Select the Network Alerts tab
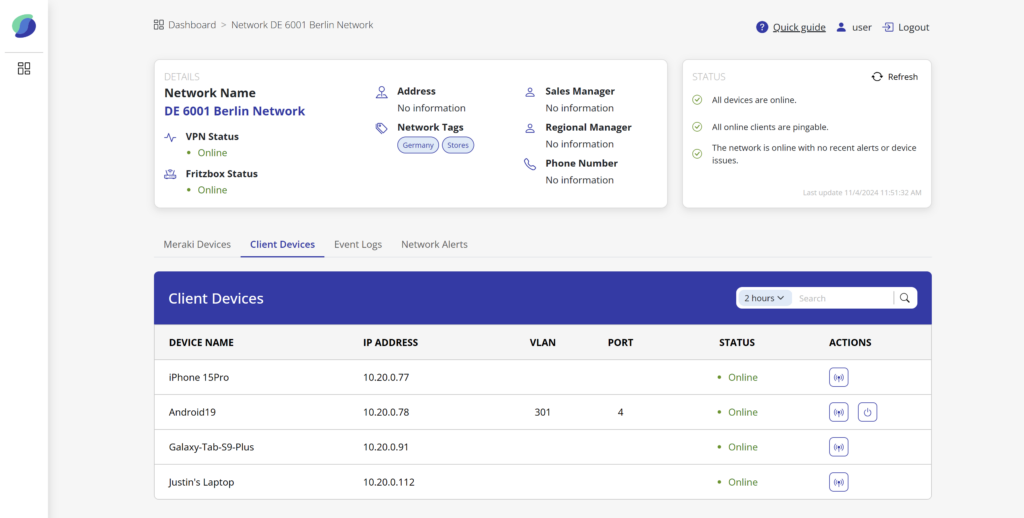 434,244
